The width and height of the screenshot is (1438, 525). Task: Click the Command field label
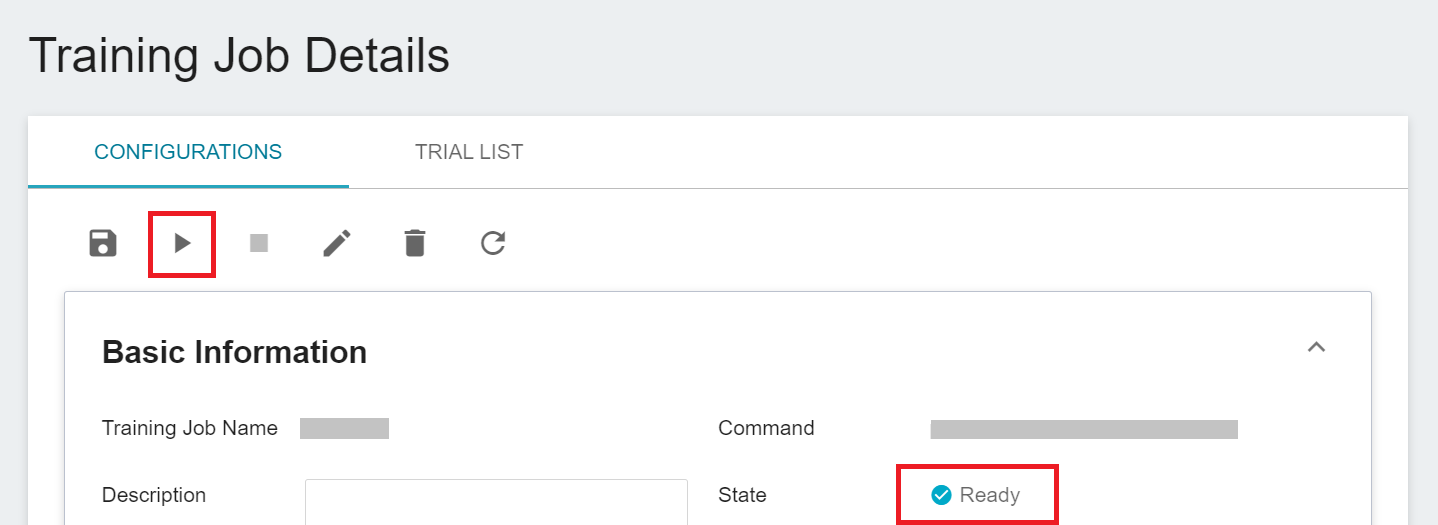pos(766,428)
